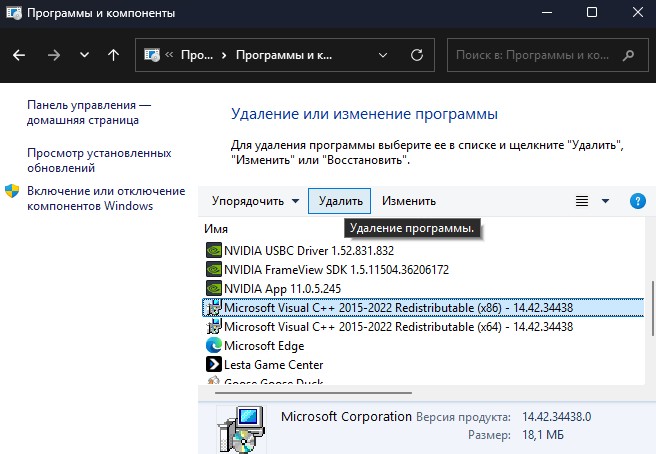Screen dimensions: 656x454
Task: Refresh the programs list
Action: (417, 55)
